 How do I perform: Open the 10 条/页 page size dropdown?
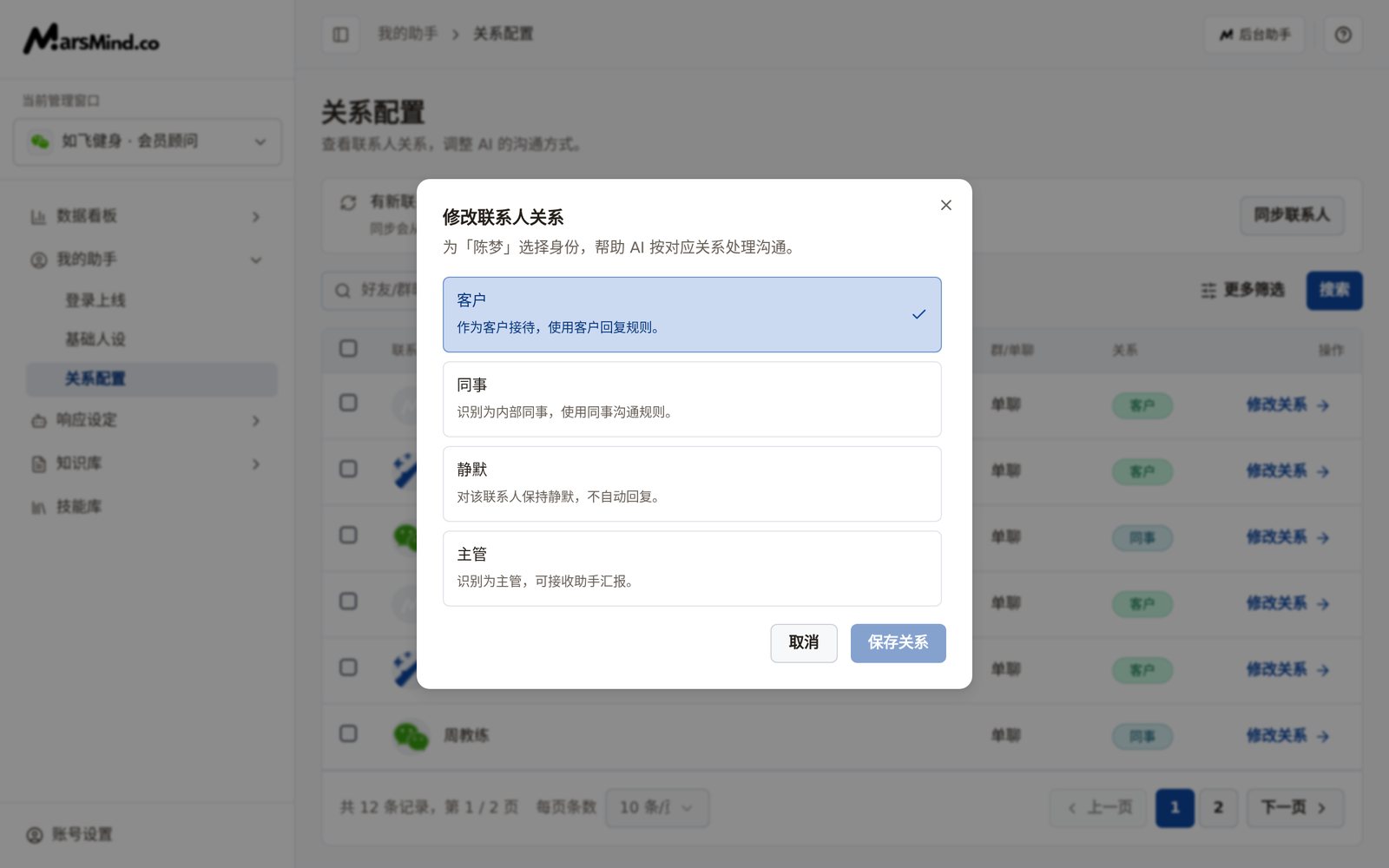pyautogui.click(x=657, y=808)
